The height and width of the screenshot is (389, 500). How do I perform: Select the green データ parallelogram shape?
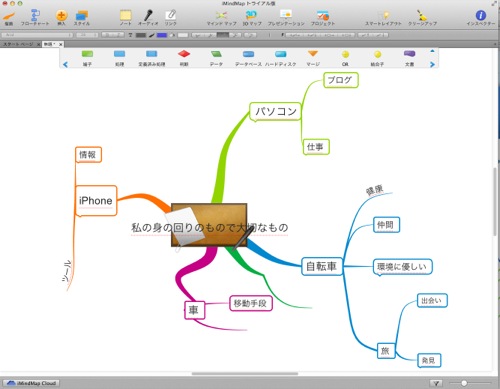[216, 54]
